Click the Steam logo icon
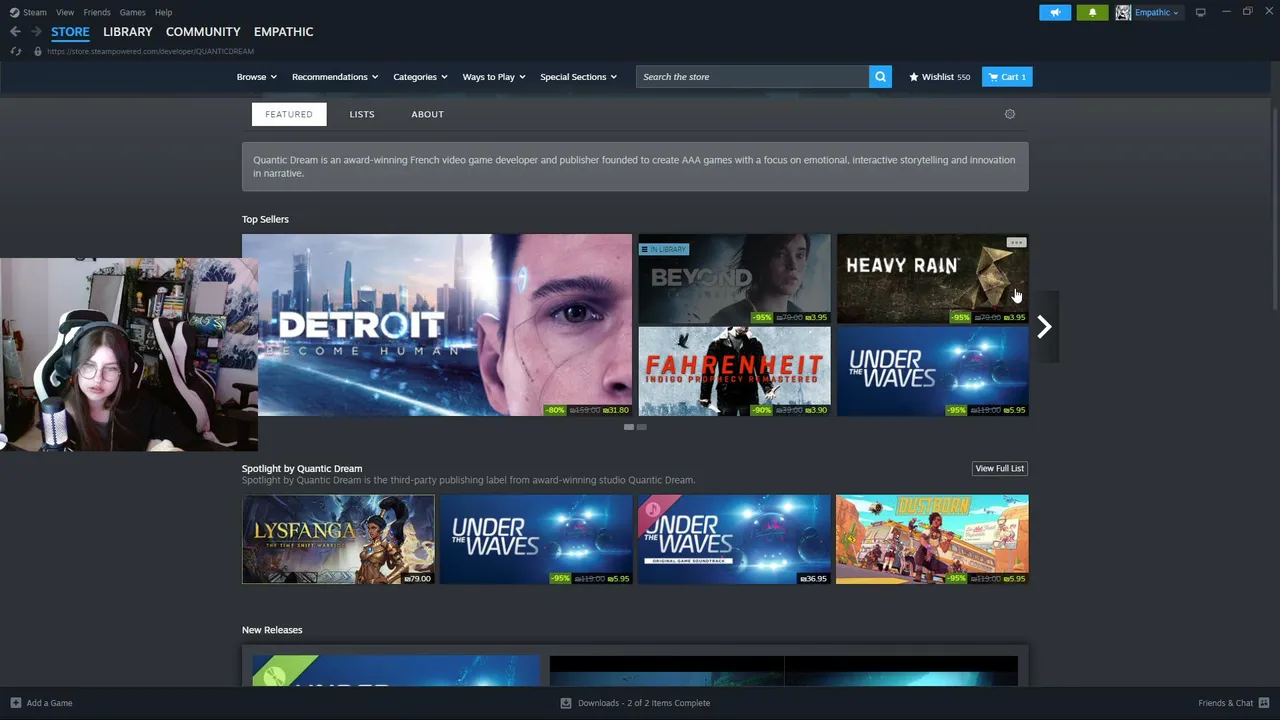Image resolution: width=1280 pixels, height=720 pixels. 14,12
